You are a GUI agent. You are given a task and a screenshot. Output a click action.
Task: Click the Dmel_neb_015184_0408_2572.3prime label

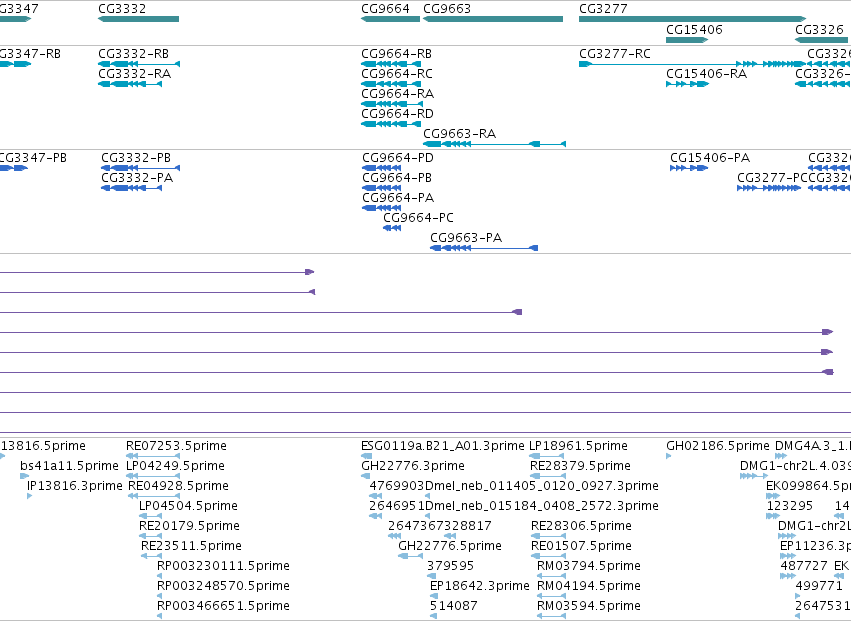coord(542,506)
